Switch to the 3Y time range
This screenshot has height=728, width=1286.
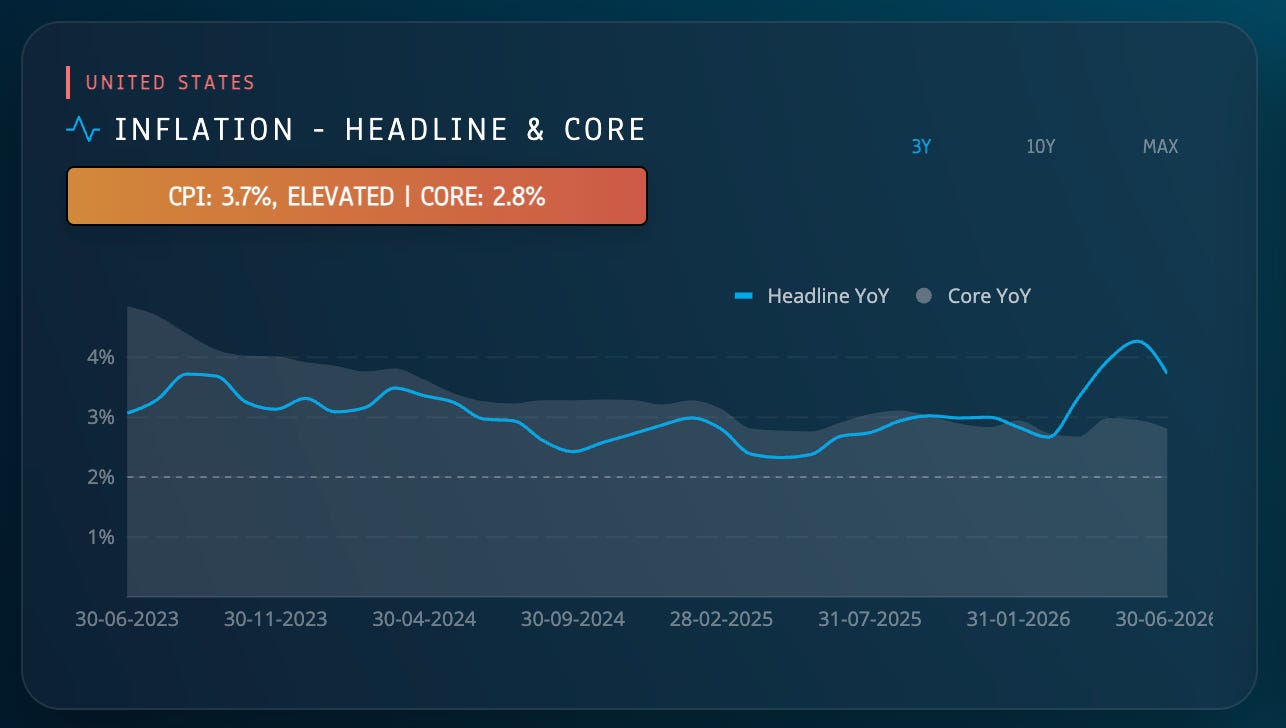point(921,147)
